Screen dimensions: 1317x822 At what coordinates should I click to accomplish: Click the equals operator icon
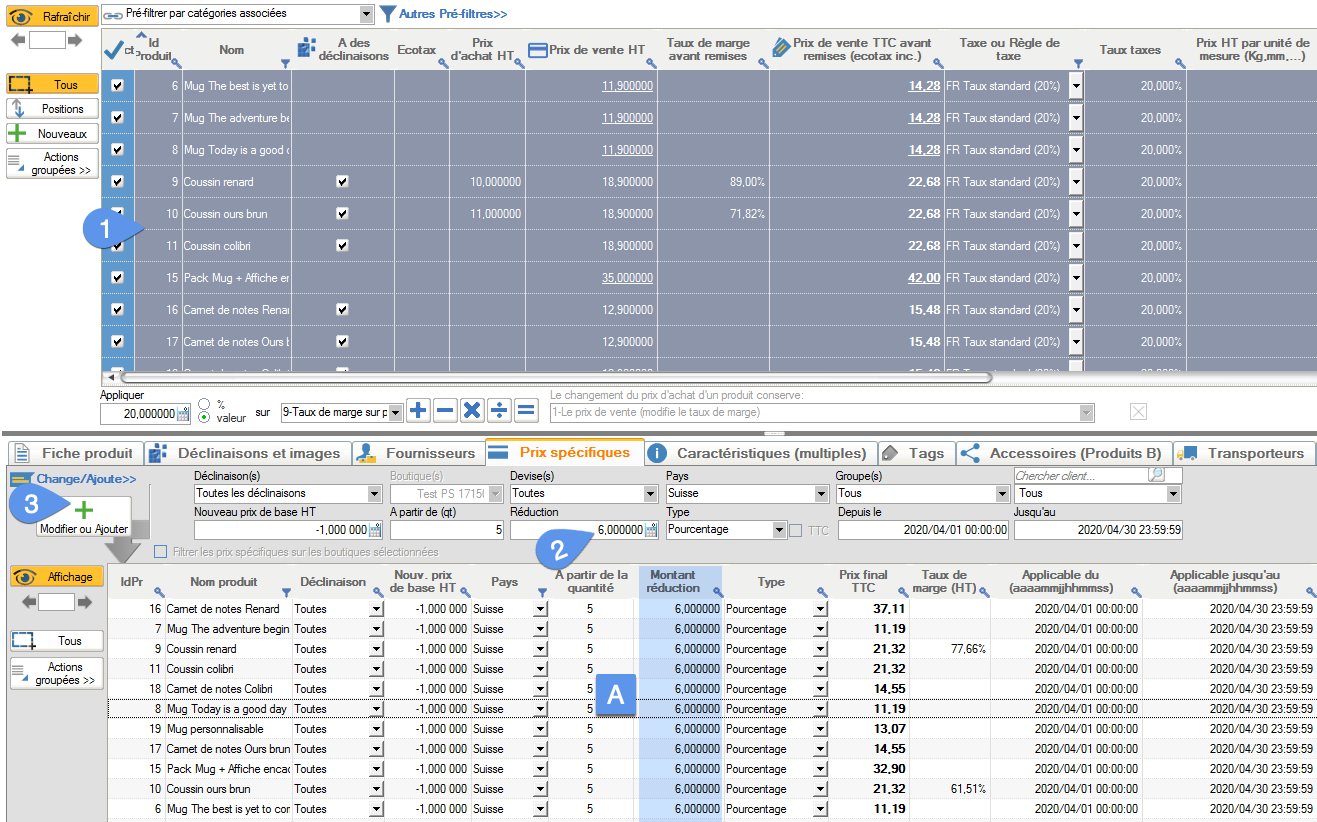(526, 410)
